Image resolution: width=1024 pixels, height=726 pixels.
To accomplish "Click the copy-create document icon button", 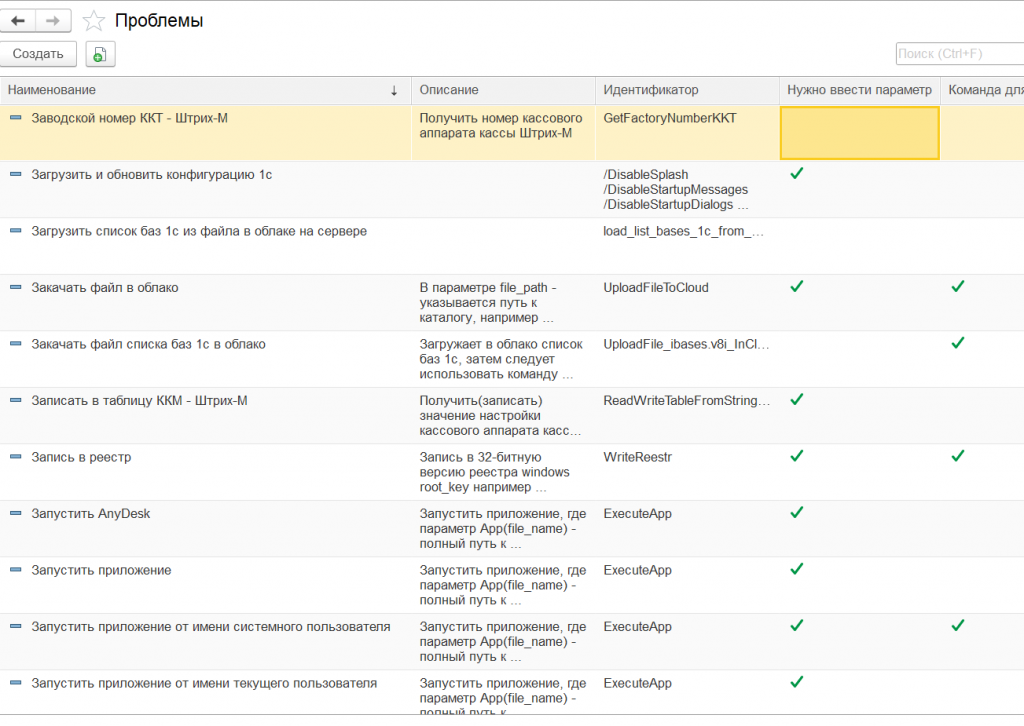I will point(100,54).
